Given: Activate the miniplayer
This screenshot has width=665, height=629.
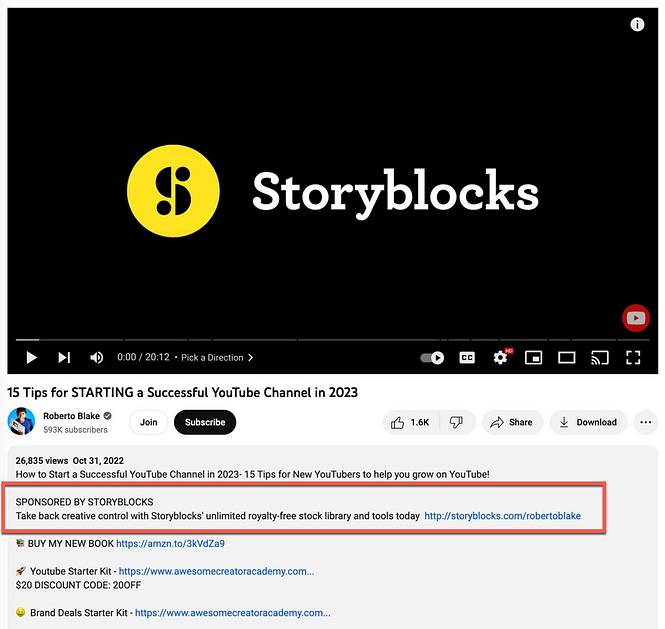Looking at the screenshot, I should pyautogui.click(x=534, y=358).
